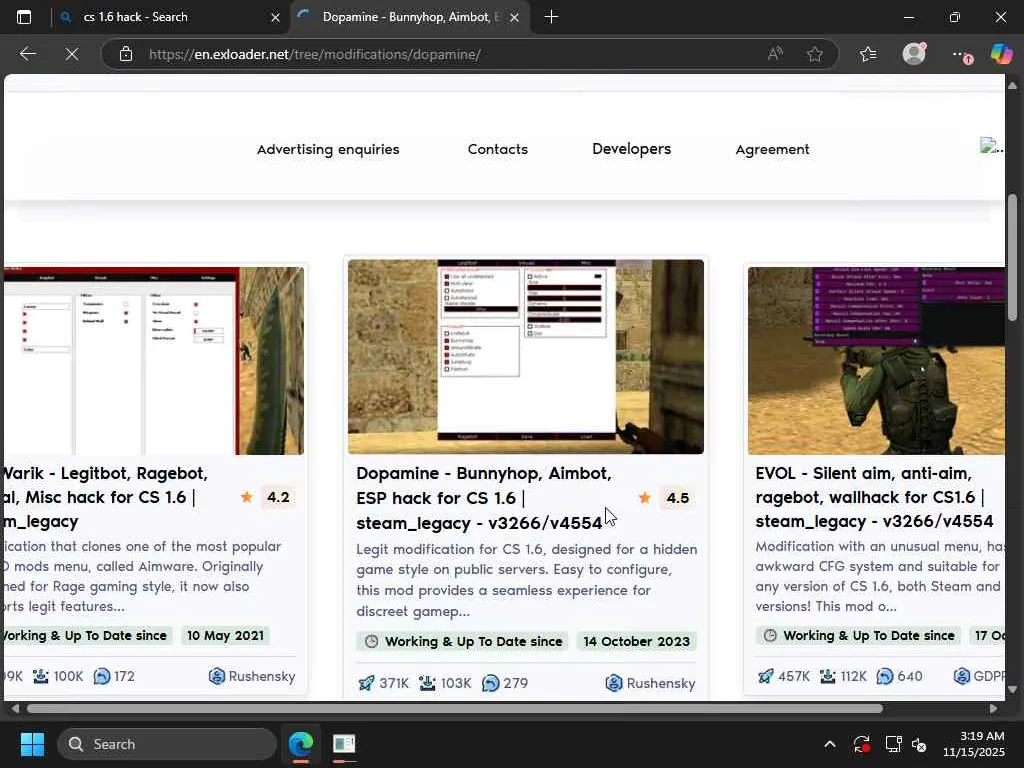Click the horizontal page scrollbar

[x=455, y=709]
